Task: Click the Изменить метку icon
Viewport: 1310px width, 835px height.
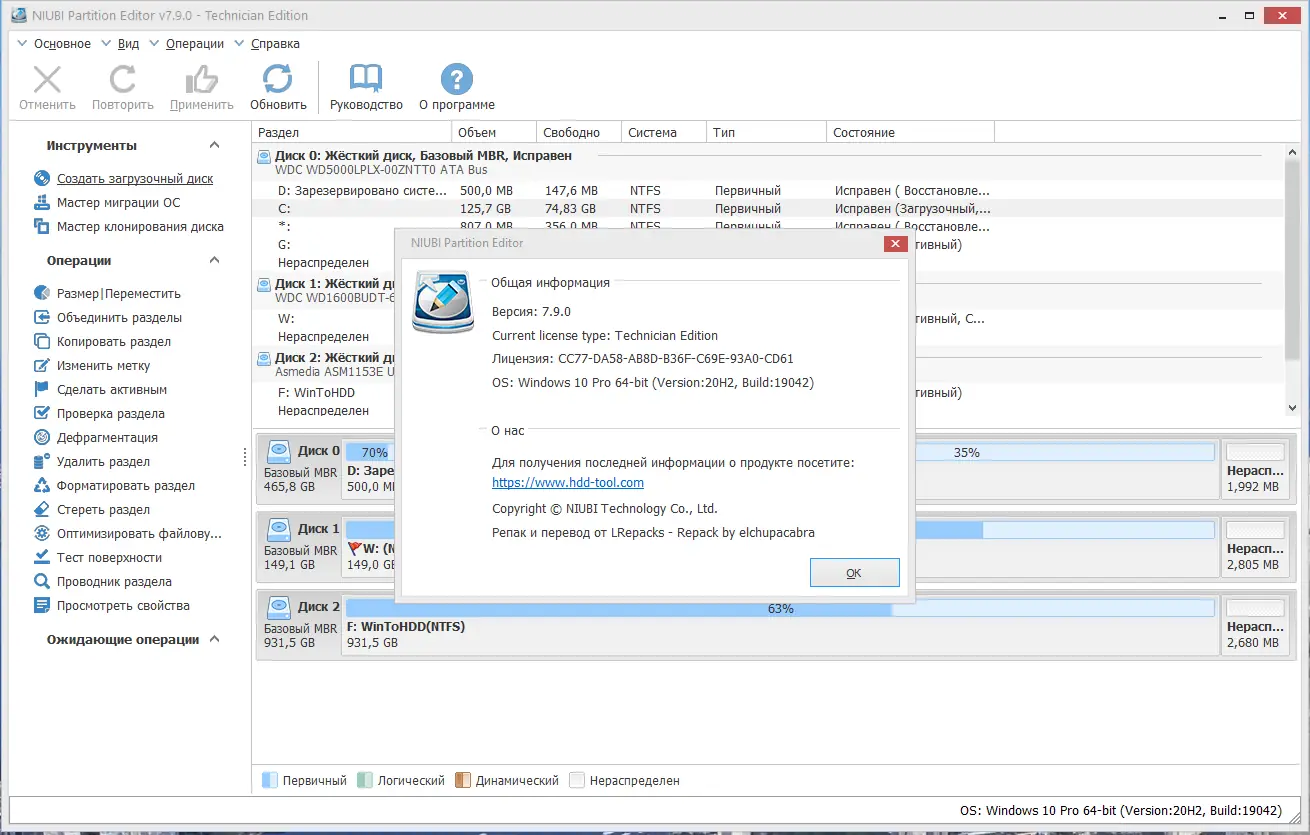Action: click(x=42, y=366)
